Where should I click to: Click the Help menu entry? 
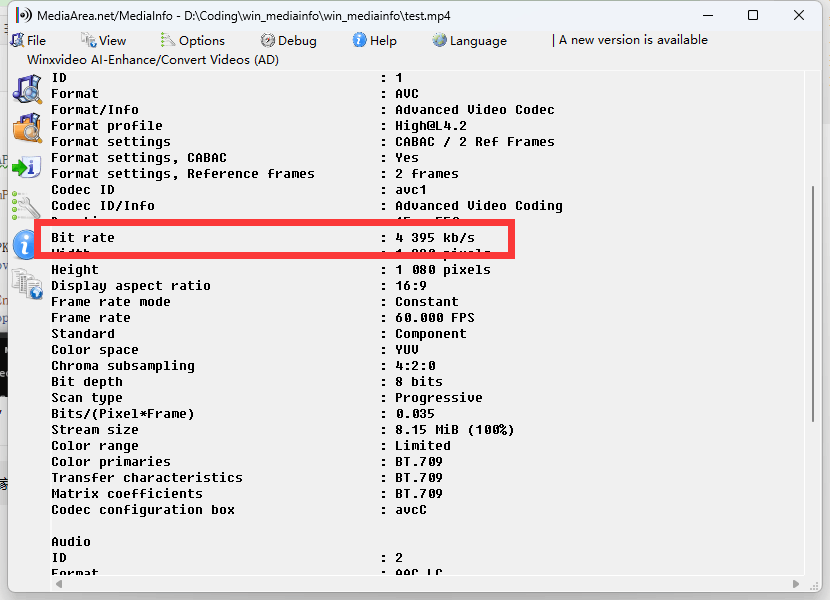377,41
